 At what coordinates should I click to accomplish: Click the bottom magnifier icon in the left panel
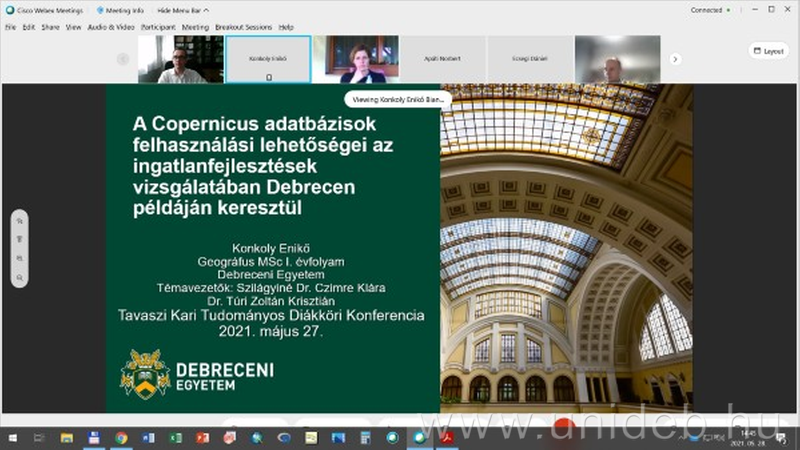click(20, 278)
